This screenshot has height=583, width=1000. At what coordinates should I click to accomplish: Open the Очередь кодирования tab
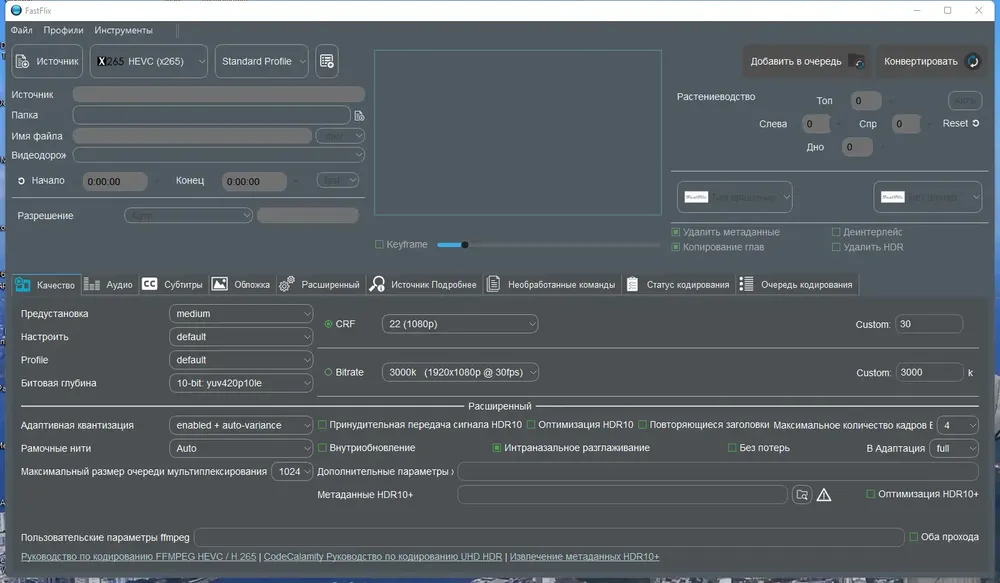(797, 284)
